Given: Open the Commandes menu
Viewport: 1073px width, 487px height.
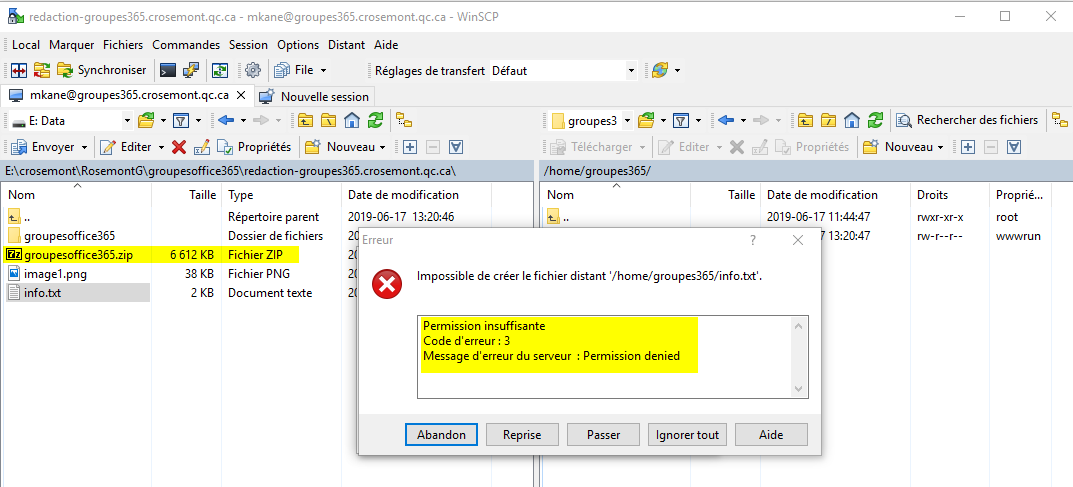Looking at the screenshot, I should (186, 45).
